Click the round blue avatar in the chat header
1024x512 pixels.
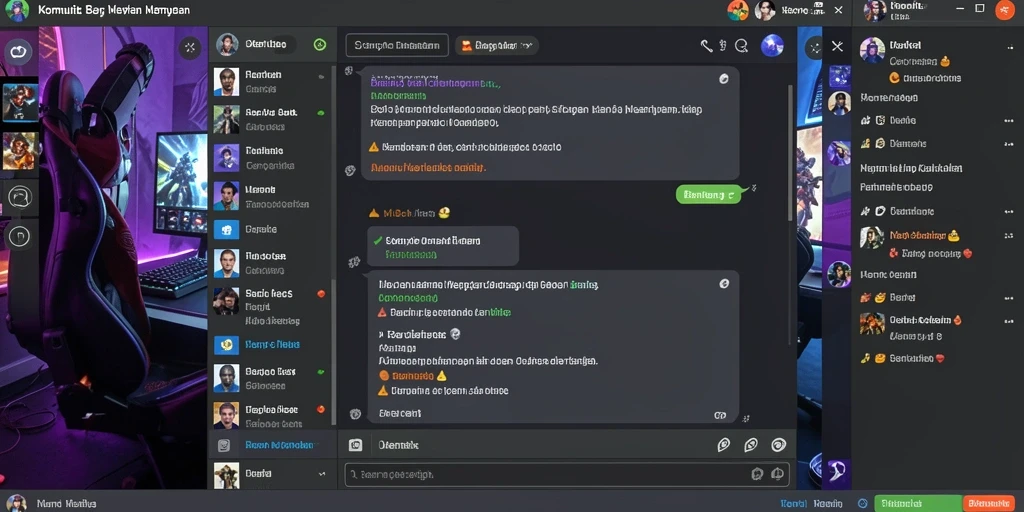click(x=773, y=46)
